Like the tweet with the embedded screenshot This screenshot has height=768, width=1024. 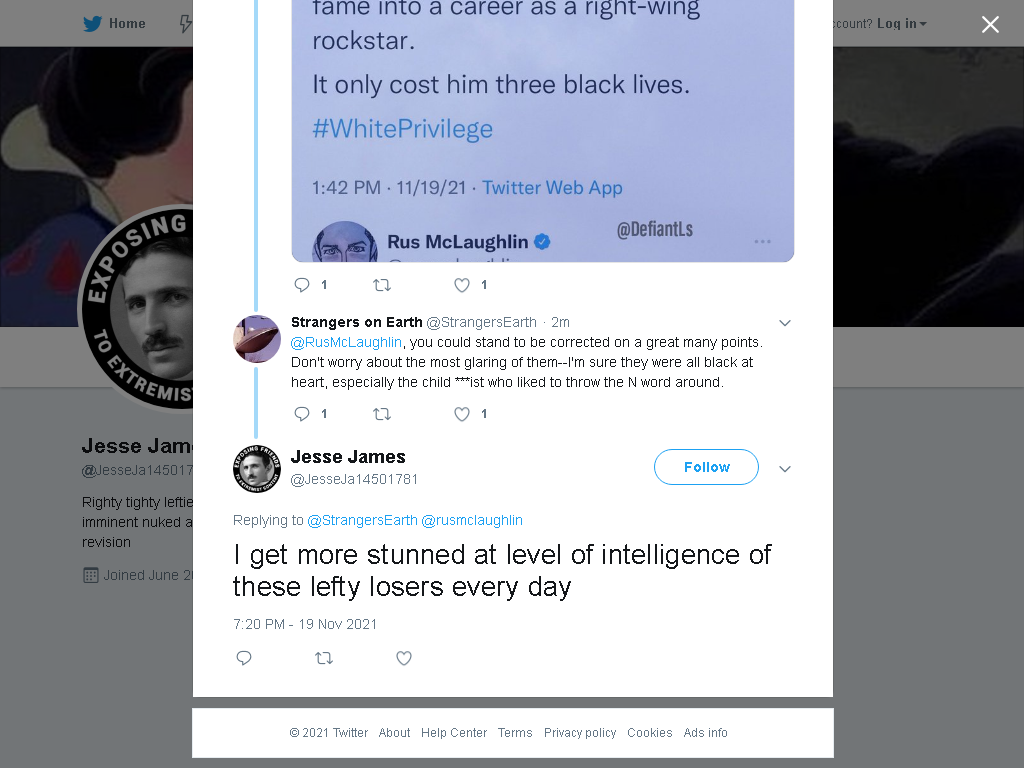coord(462,285)
